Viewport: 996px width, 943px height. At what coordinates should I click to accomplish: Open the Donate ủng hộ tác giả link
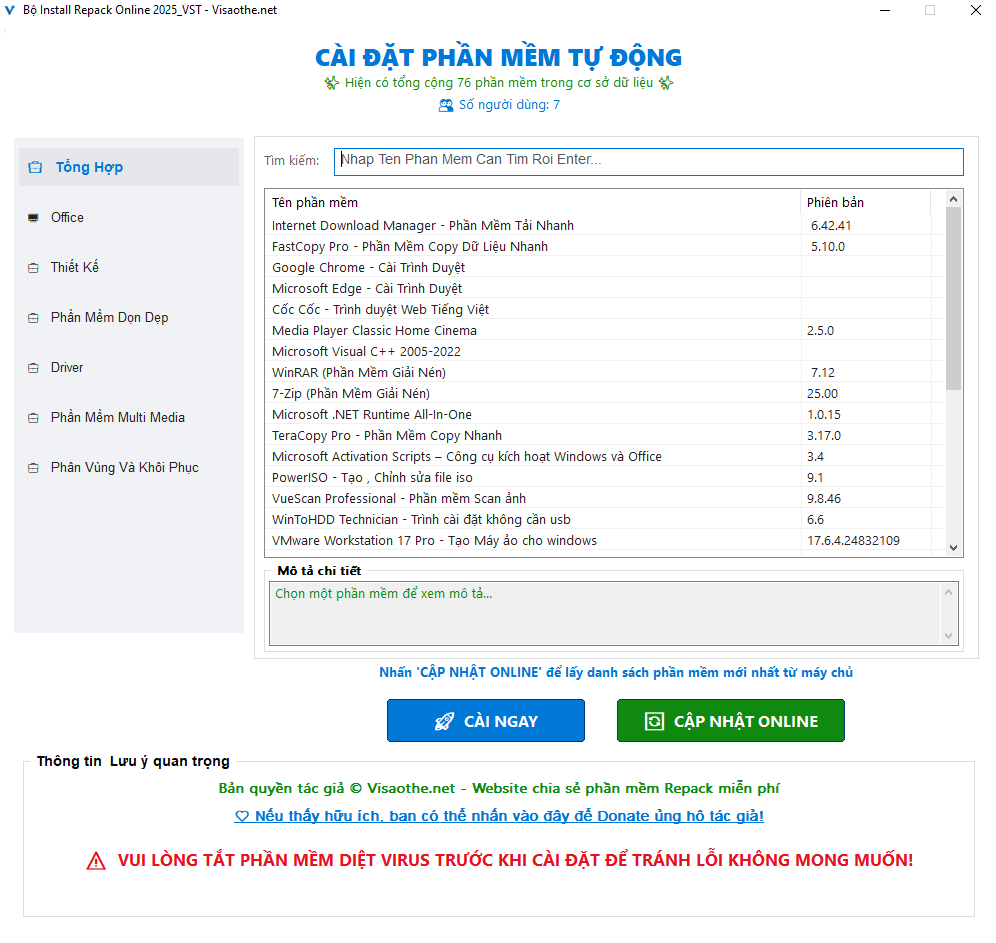click(499, 816)
